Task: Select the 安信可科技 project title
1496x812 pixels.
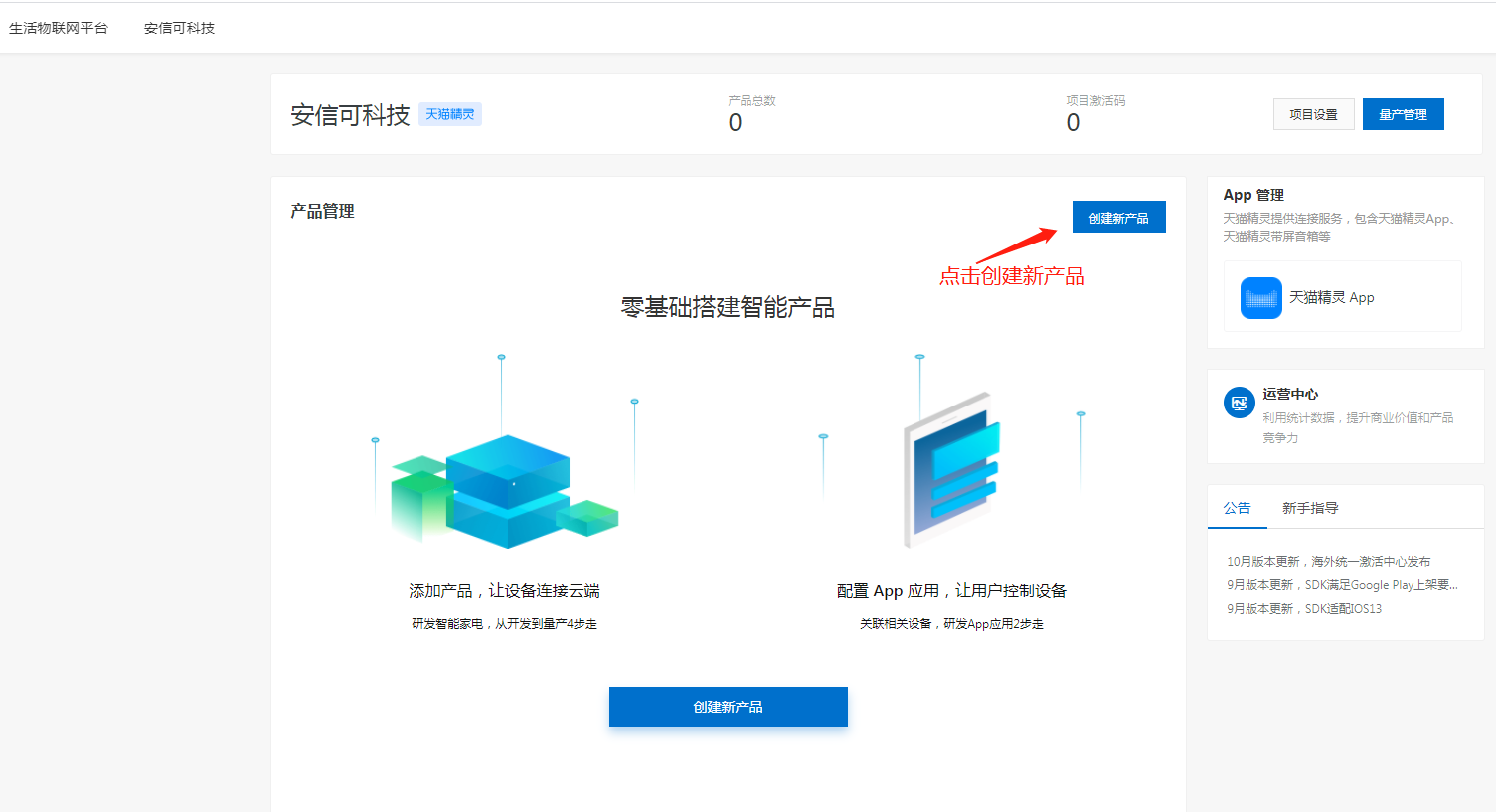Action: (x=350, y=115)
